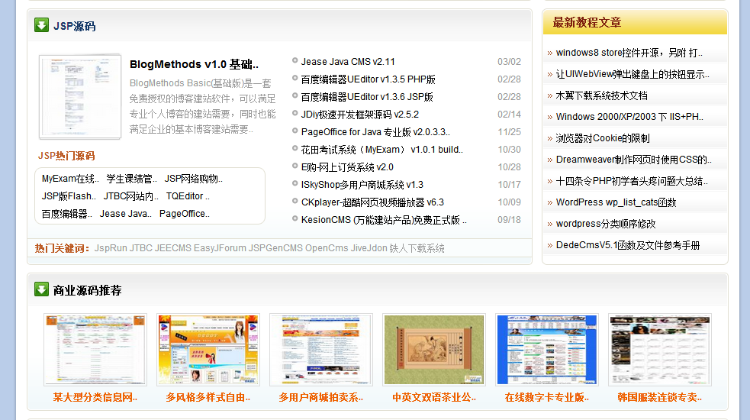The width and height of the screenshot is (750, 420).
Task: Click the JSP源码 section heading
Action: pyautogui.click(x=74, y=26)
